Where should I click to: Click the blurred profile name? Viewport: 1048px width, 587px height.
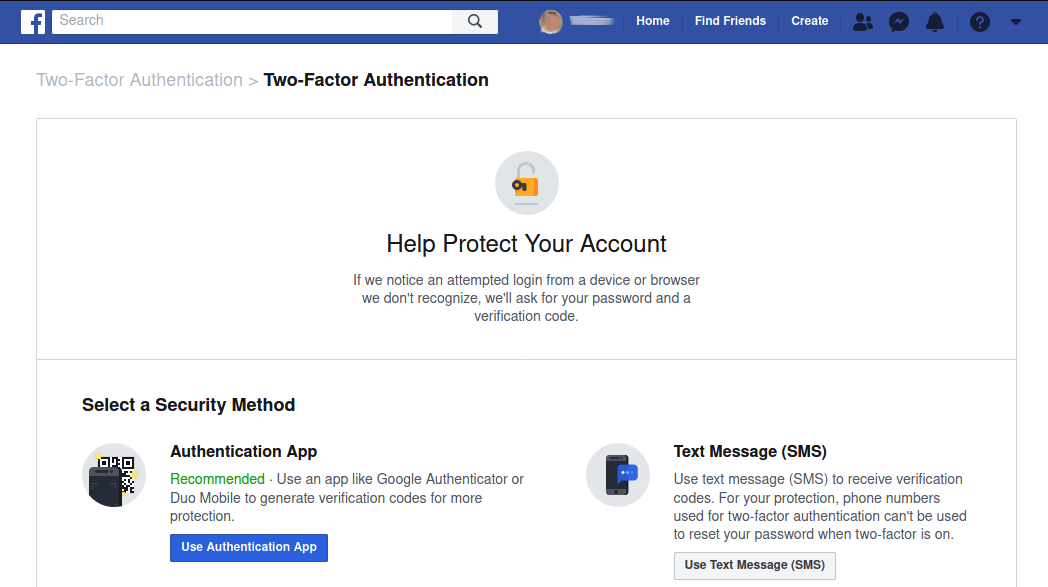592,21
